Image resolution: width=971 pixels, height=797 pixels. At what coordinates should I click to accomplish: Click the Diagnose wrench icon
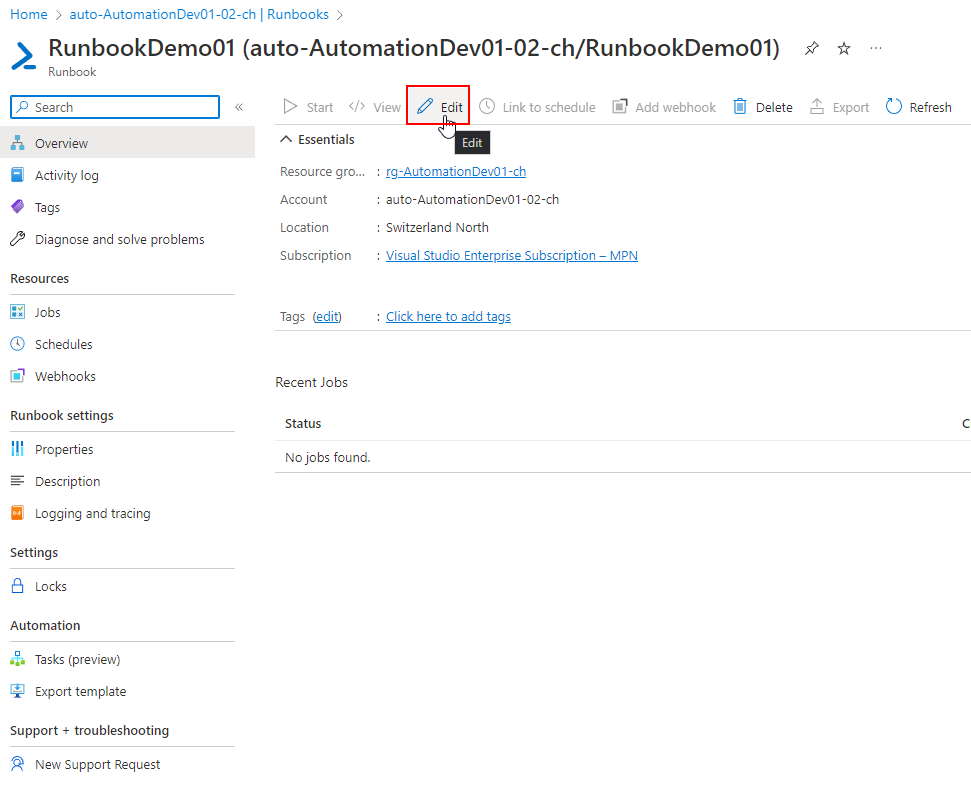click(x=18, y=239)
